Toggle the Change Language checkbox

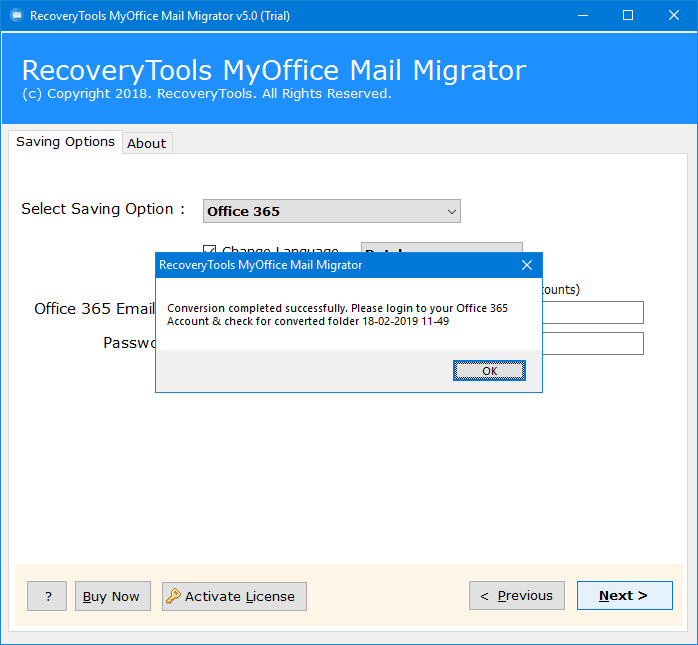pos(209,248)
